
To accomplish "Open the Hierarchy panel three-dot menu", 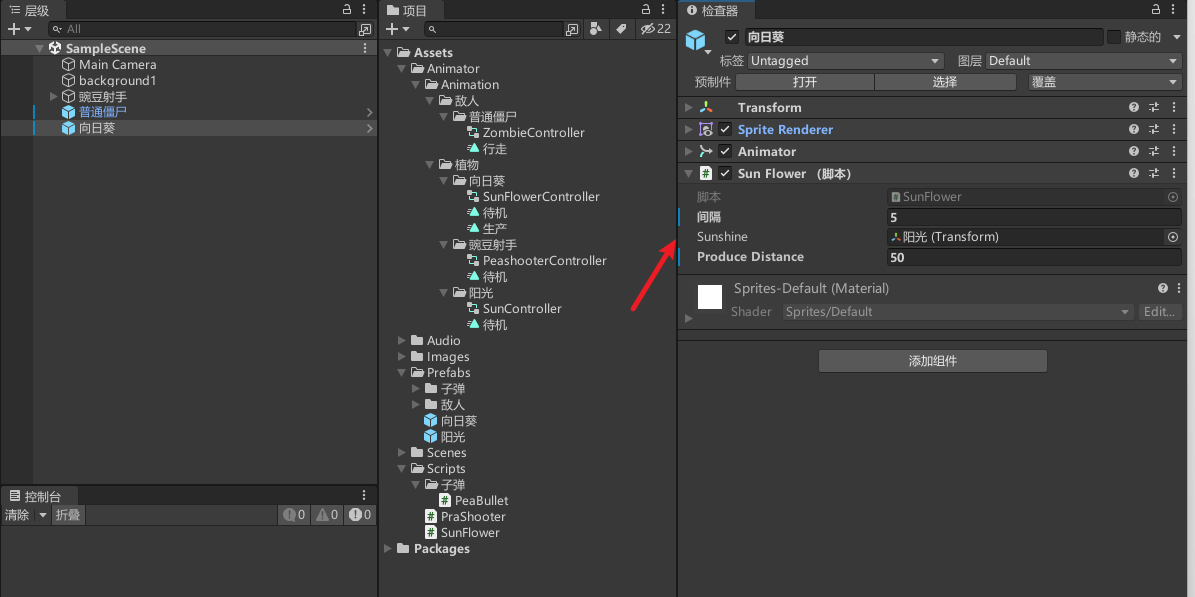I will [x=365, y=9].
